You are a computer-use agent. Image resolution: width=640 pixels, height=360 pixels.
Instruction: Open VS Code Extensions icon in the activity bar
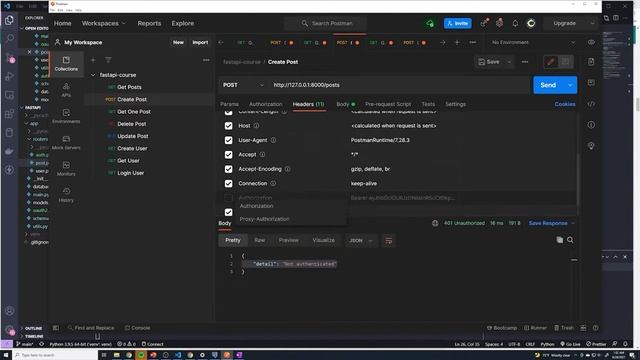point(9,114)
